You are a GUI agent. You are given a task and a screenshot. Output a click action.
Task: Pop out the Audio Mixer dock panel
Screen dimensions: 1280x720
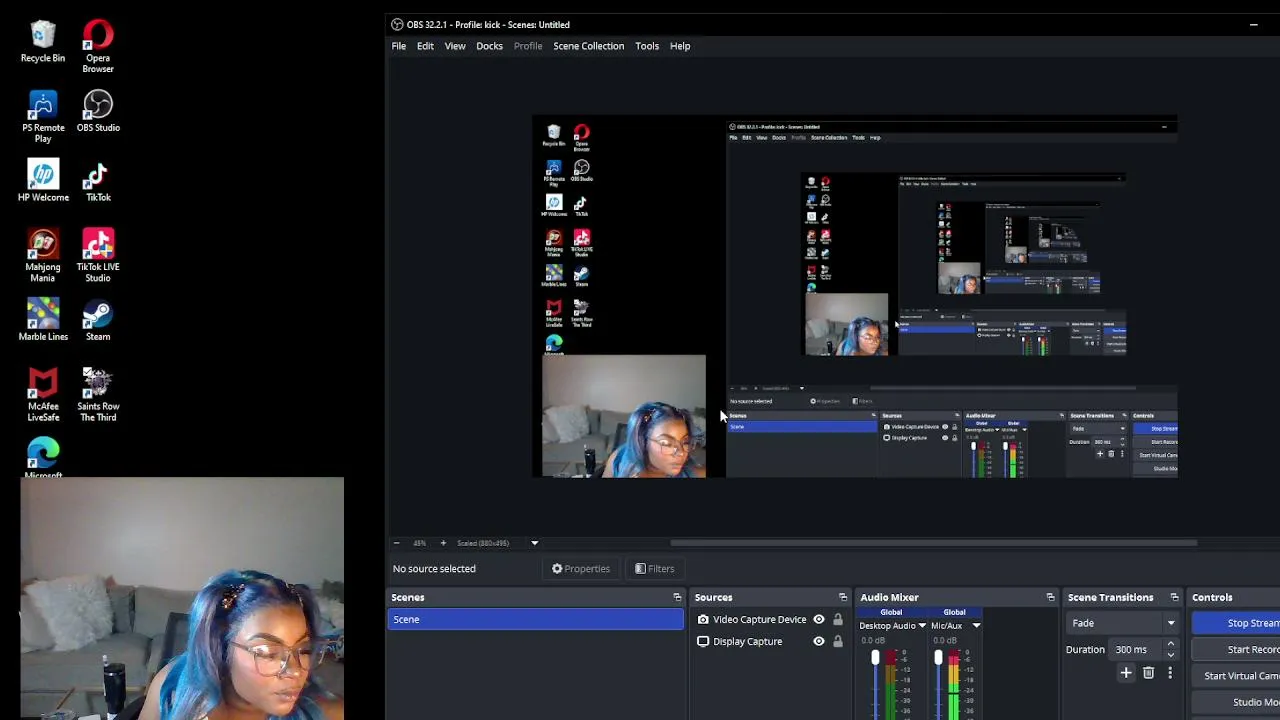tap(1050, 597)
